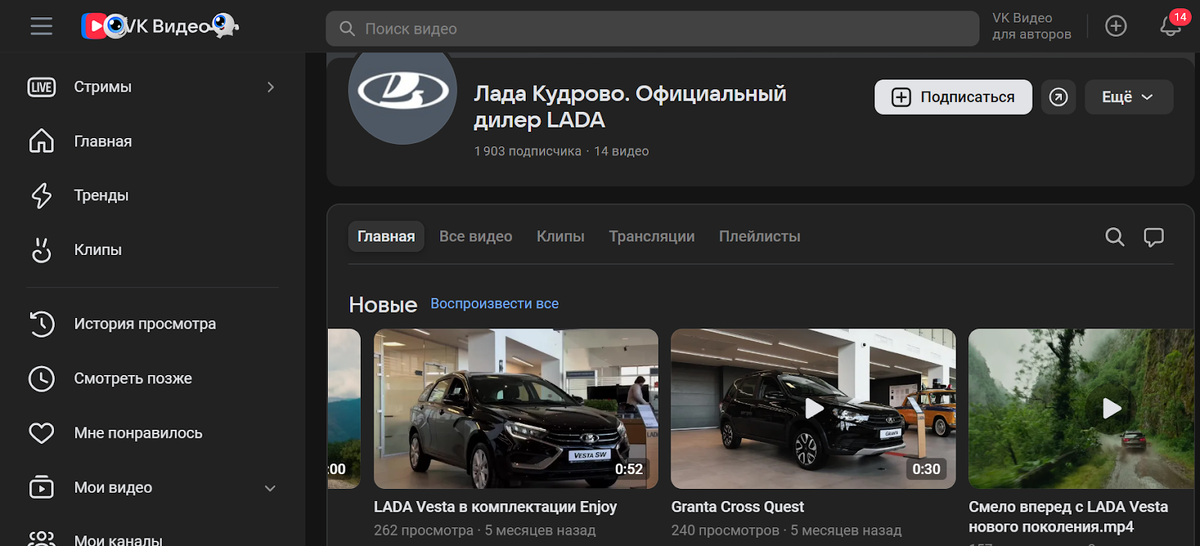Open Клипы in the sidebar
Image resolution: width=1200 pixels, height=546 pixels.
pyautogui.click(x=97, y=250)
